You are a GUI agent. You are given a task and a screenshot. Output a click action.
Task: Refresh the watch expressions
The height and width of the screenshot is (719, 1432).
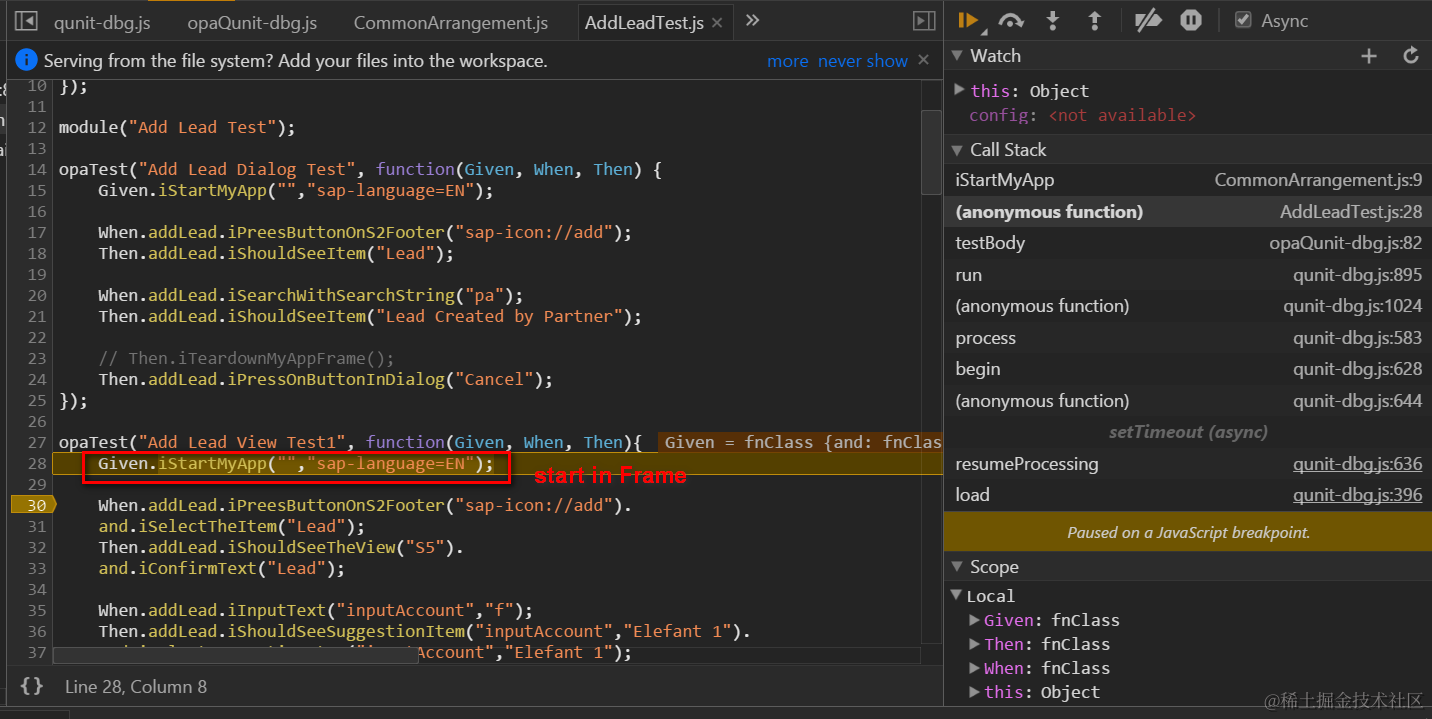tap(1411, 56)
